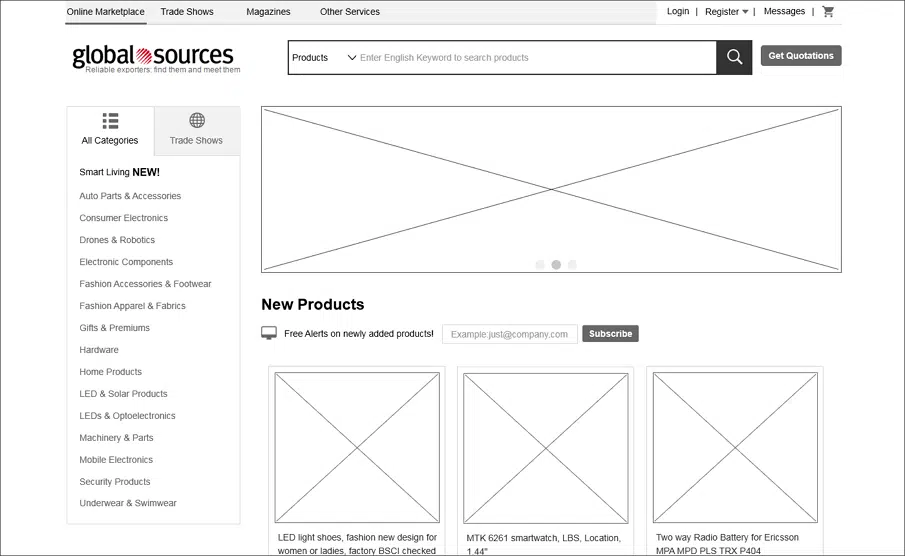Click the Global Sources logo
This screenshot has width=905, height=556.
point(154,58)
